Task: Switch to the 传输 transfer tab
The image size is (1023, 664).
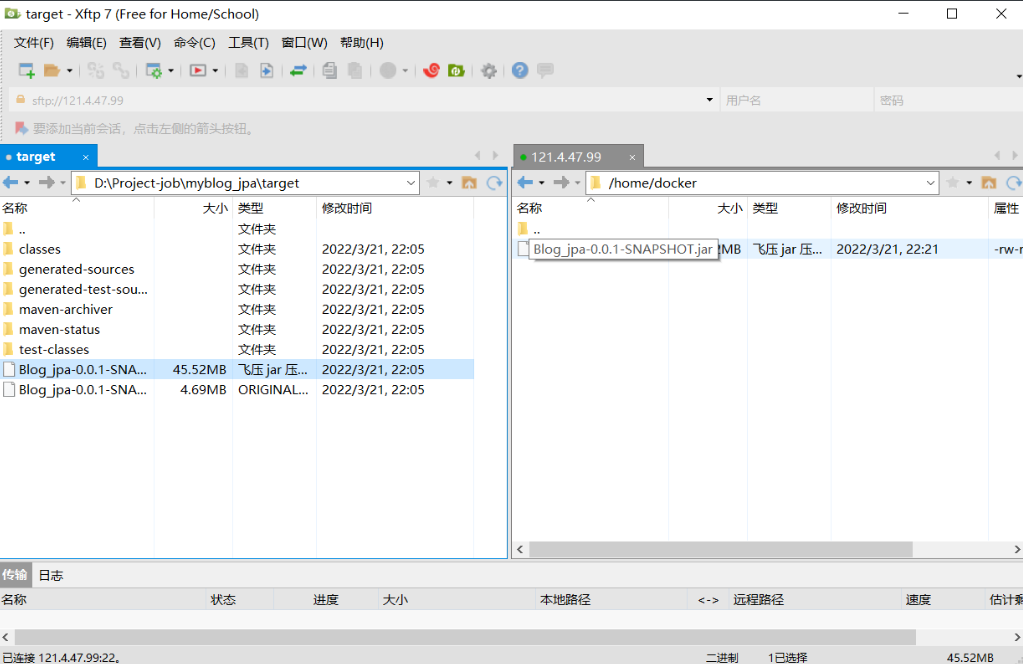Action: coord(14,575)
